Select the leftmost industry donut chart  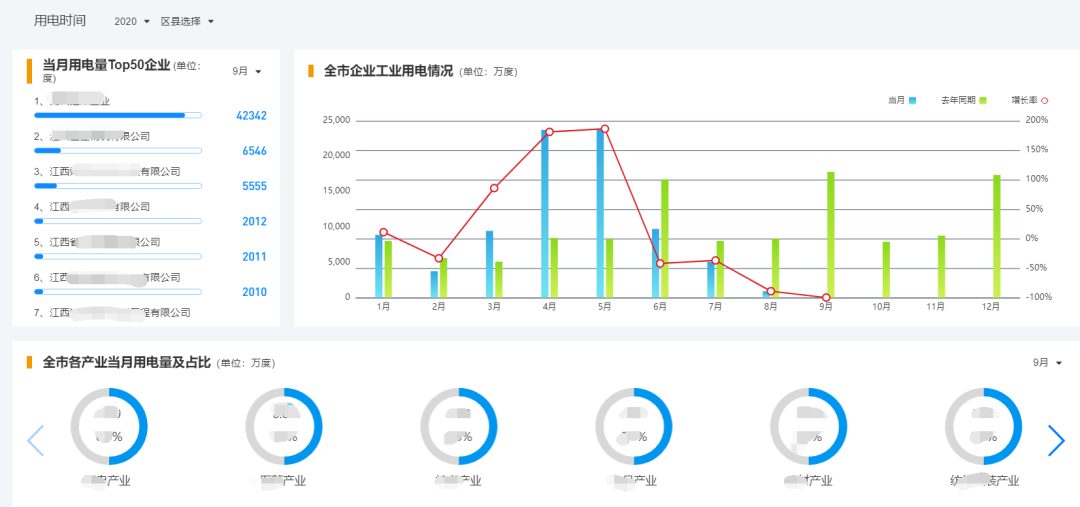[x=109, y=427]
